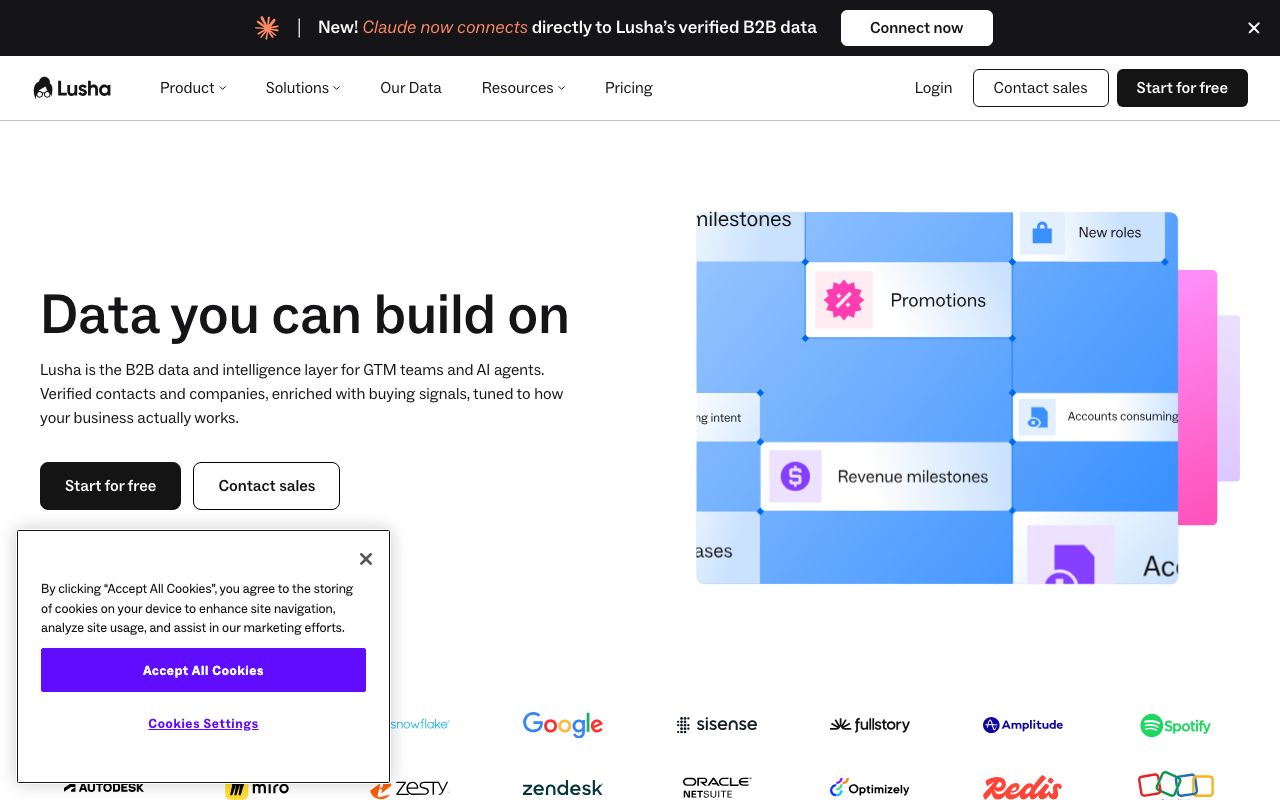Click the Fullstory logo
This screenshot has height=800, width=1280.
[x=870, y=725]
